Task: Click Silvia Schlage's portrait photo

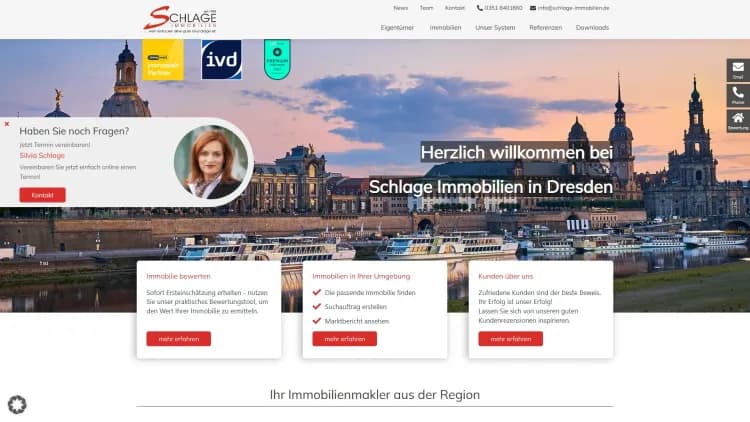Action: [x=211, y=162]
